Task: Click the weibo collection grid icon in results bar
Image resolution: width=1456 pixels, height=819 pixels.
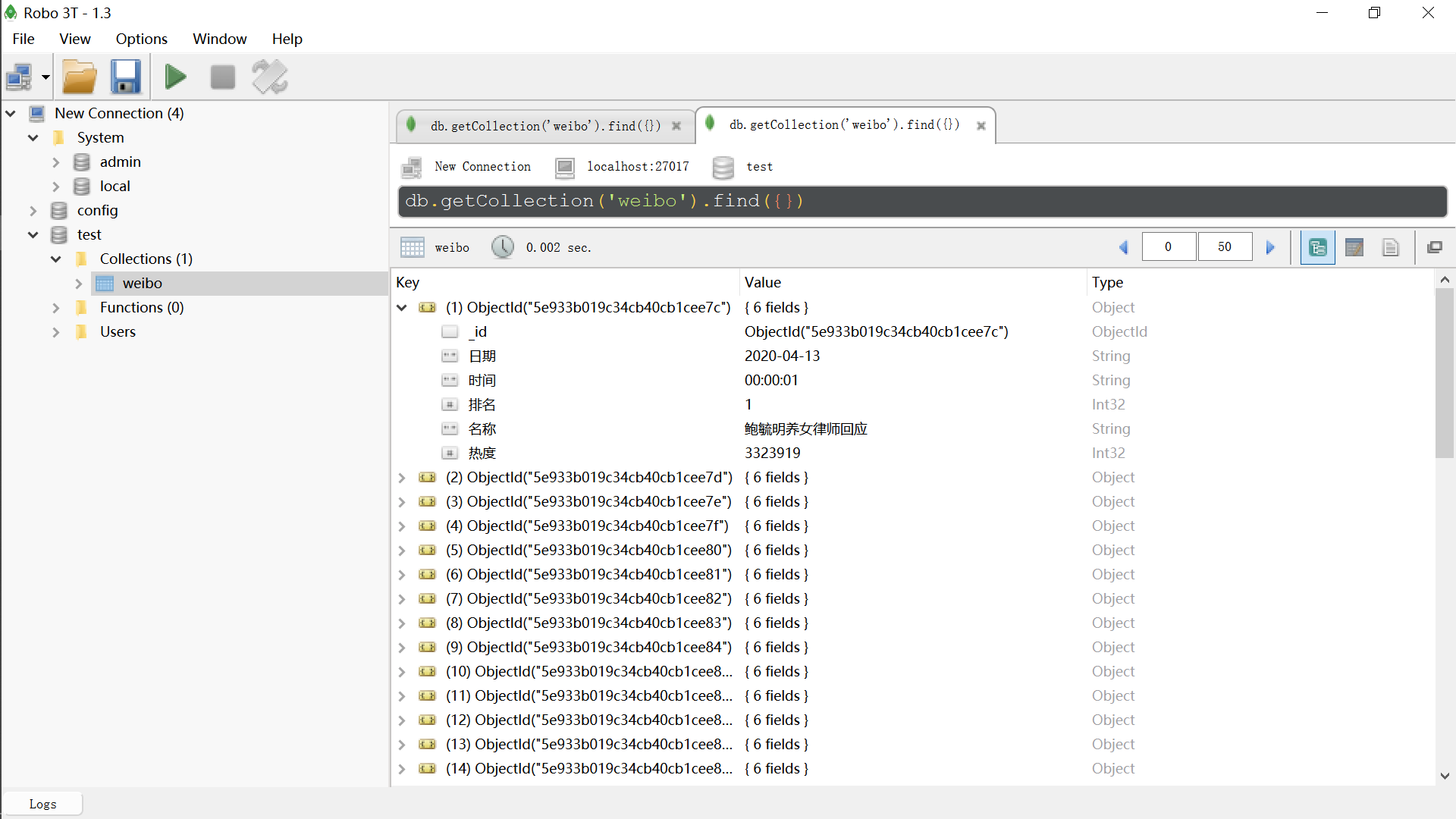Action: click(x=412, y=247)
